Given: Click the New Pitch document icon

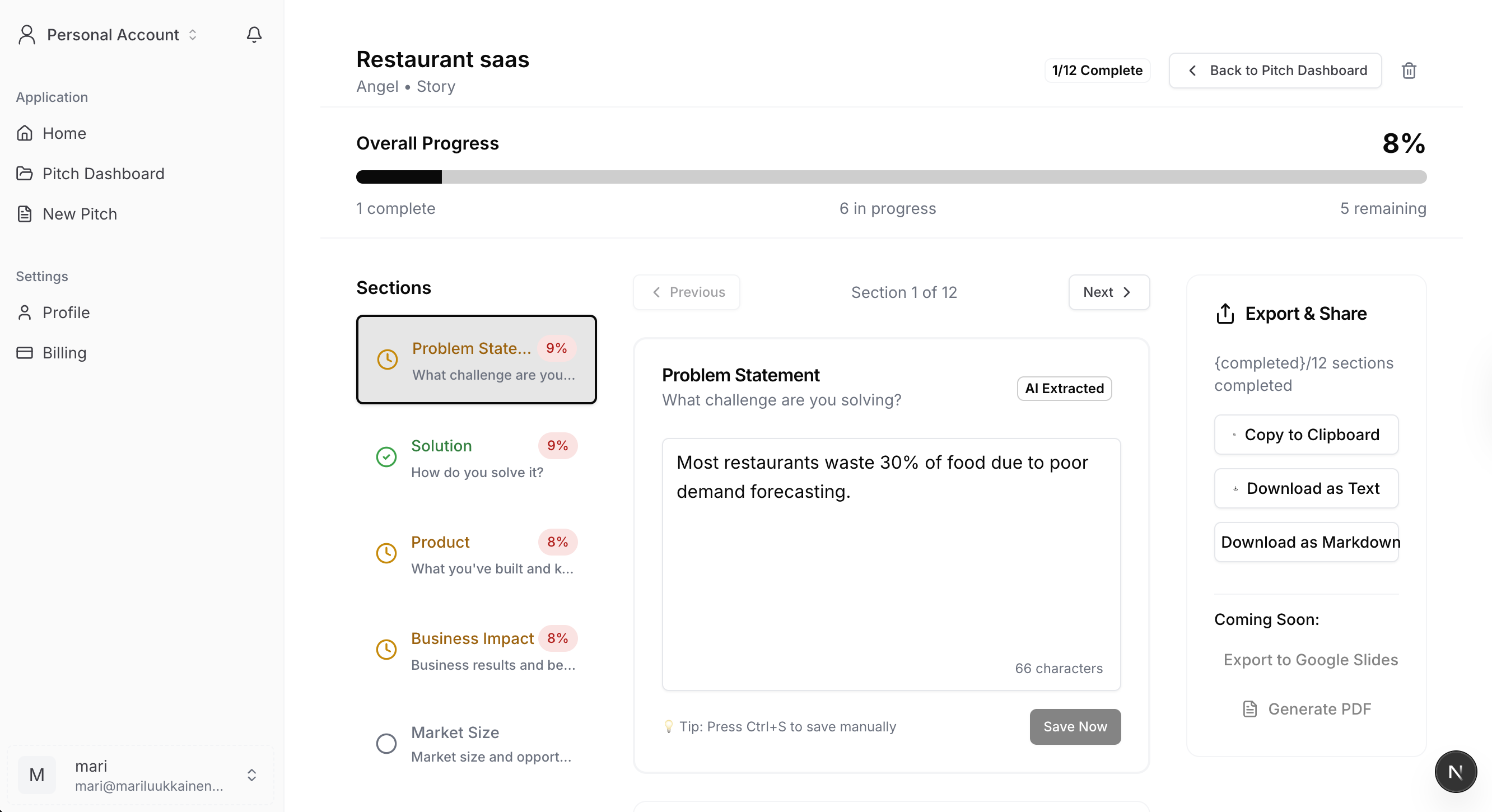Looking at the screenshot, I should (24, 214).
